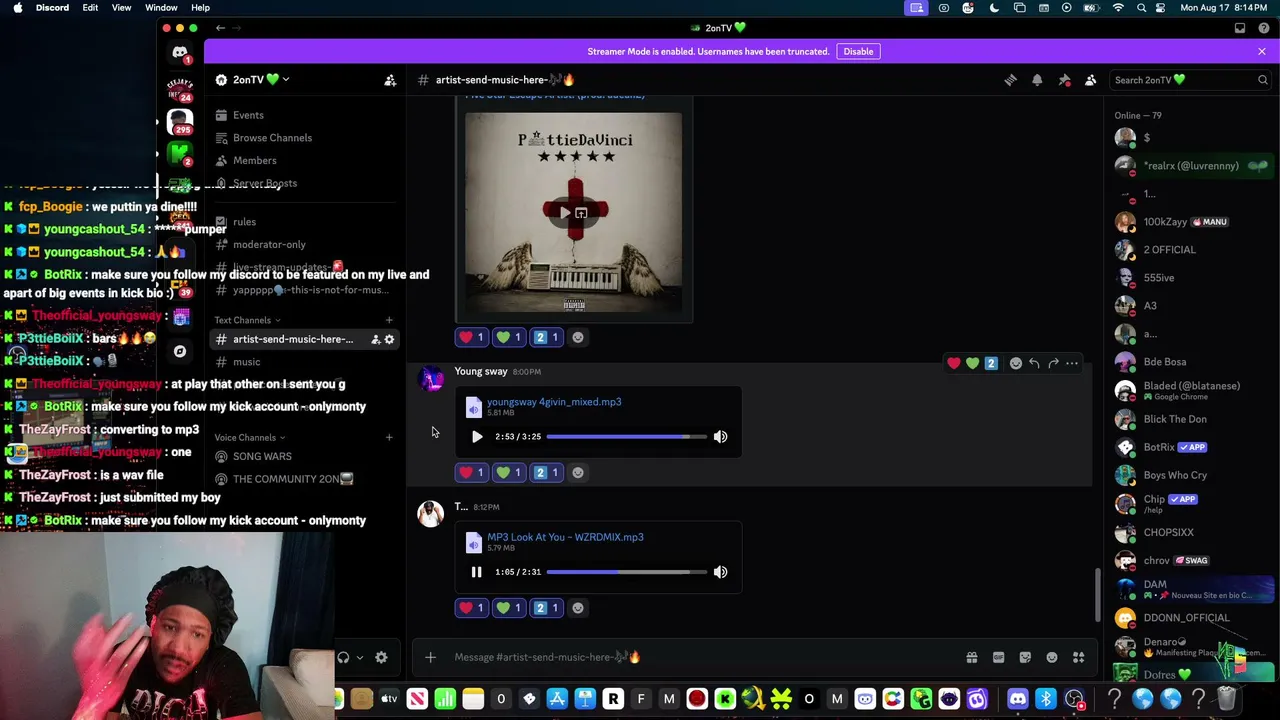Screen dimensions: 1280x720
Task: Toggle red heart reaction on Young sway message
Action: (x=471, y=472)
